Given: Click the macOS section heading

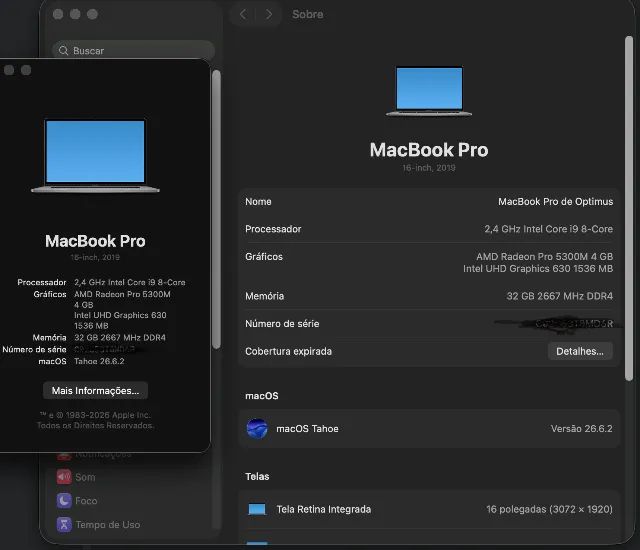Looking at the screenshot, I should pyautogui.click(x=262, y=396).
